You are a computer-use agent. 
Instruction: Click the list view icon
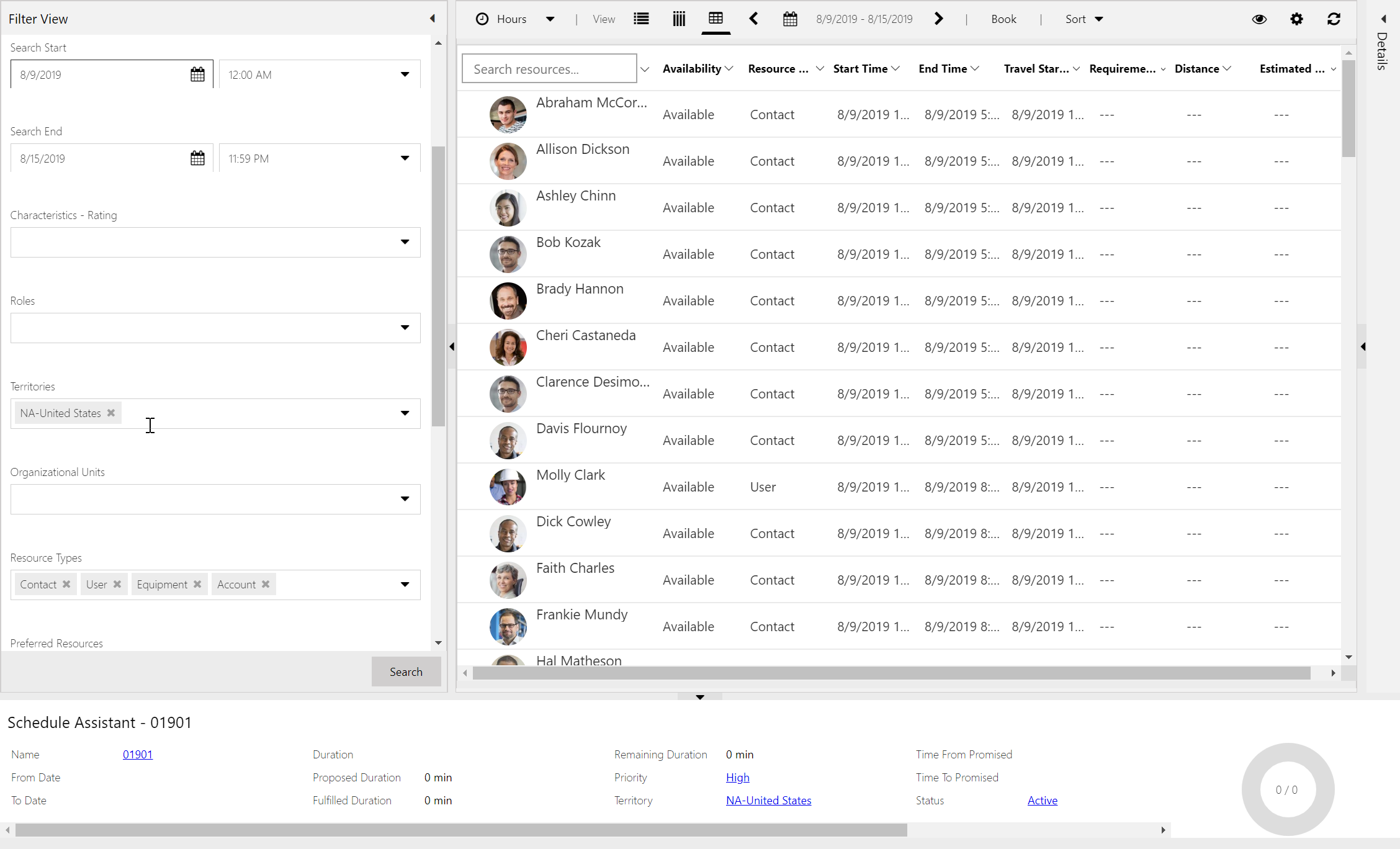point(641,19)
